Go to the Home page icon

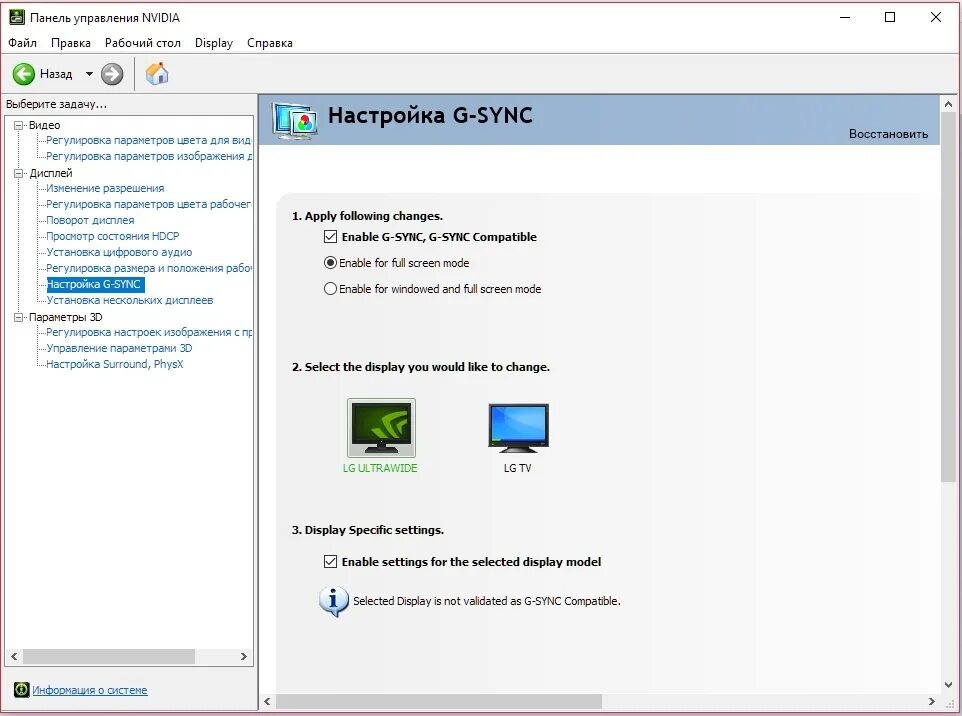point(157,74)
